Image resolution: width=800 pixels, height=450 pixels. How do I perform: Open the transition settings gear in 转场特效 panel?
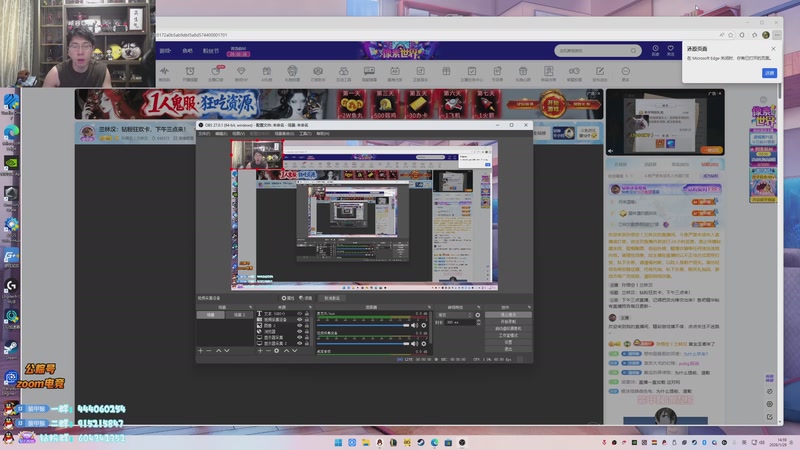pos(478,315)
